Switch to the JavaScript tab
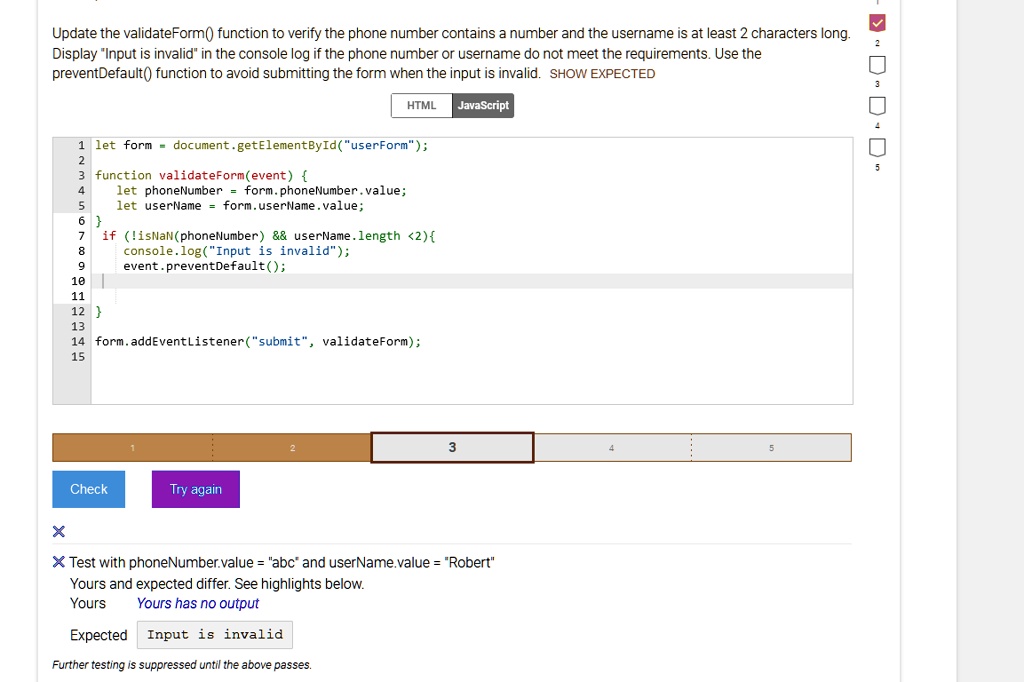 point(482,106)
